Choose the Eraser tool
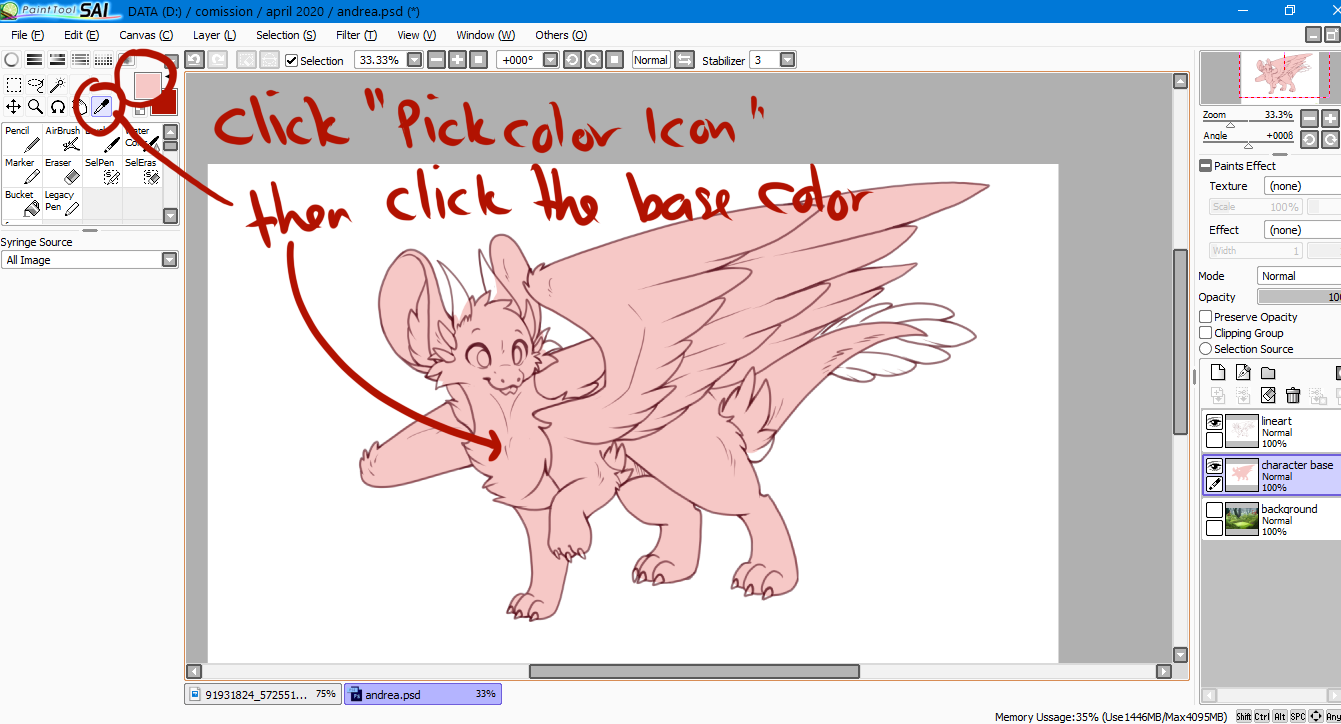This screenshot has height=724, width=1341. pyautogui.click(x=62, y=171)
